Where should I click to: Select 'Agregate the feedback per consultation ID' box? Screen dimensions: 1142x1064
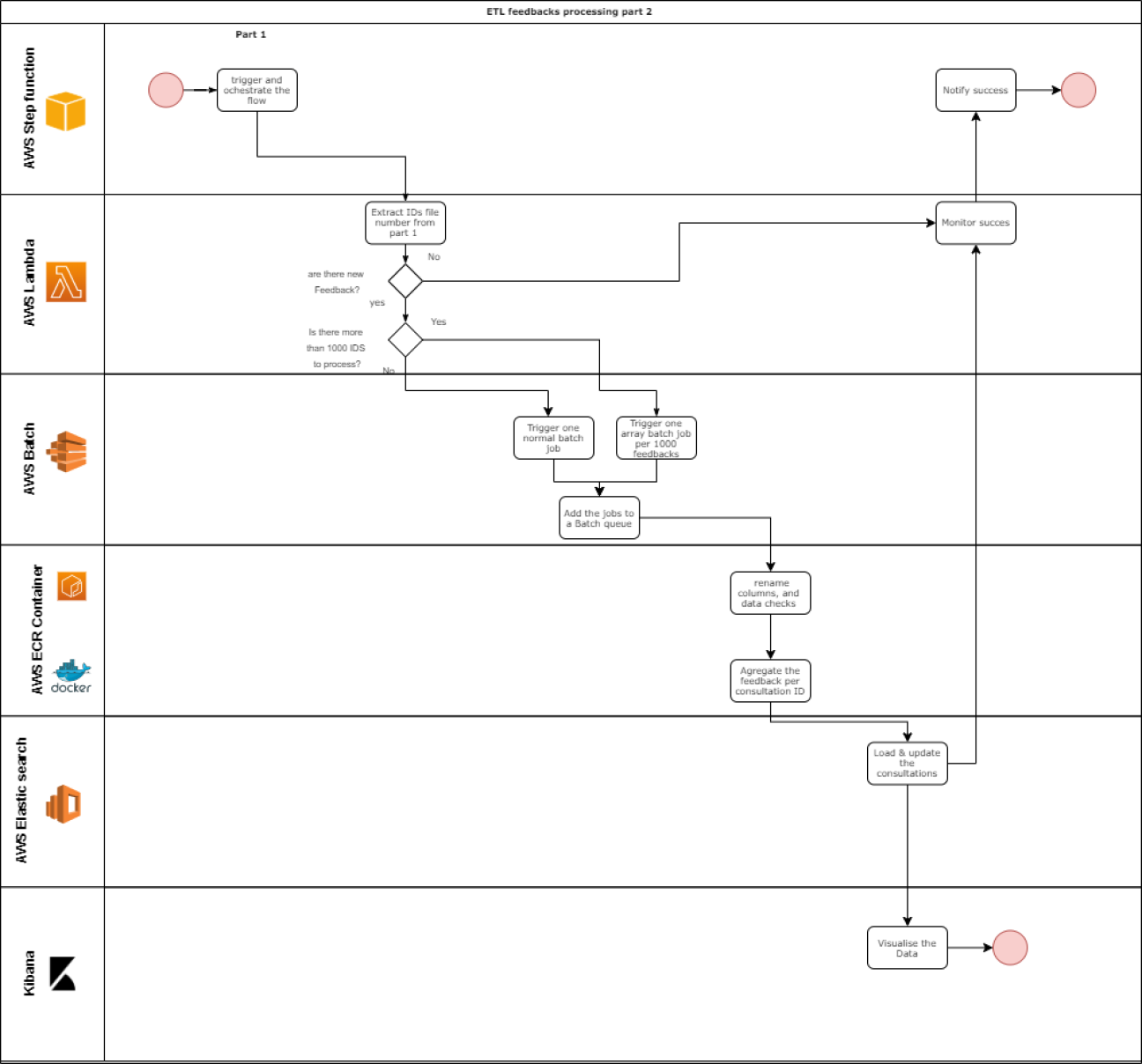(x=770, y=681)
